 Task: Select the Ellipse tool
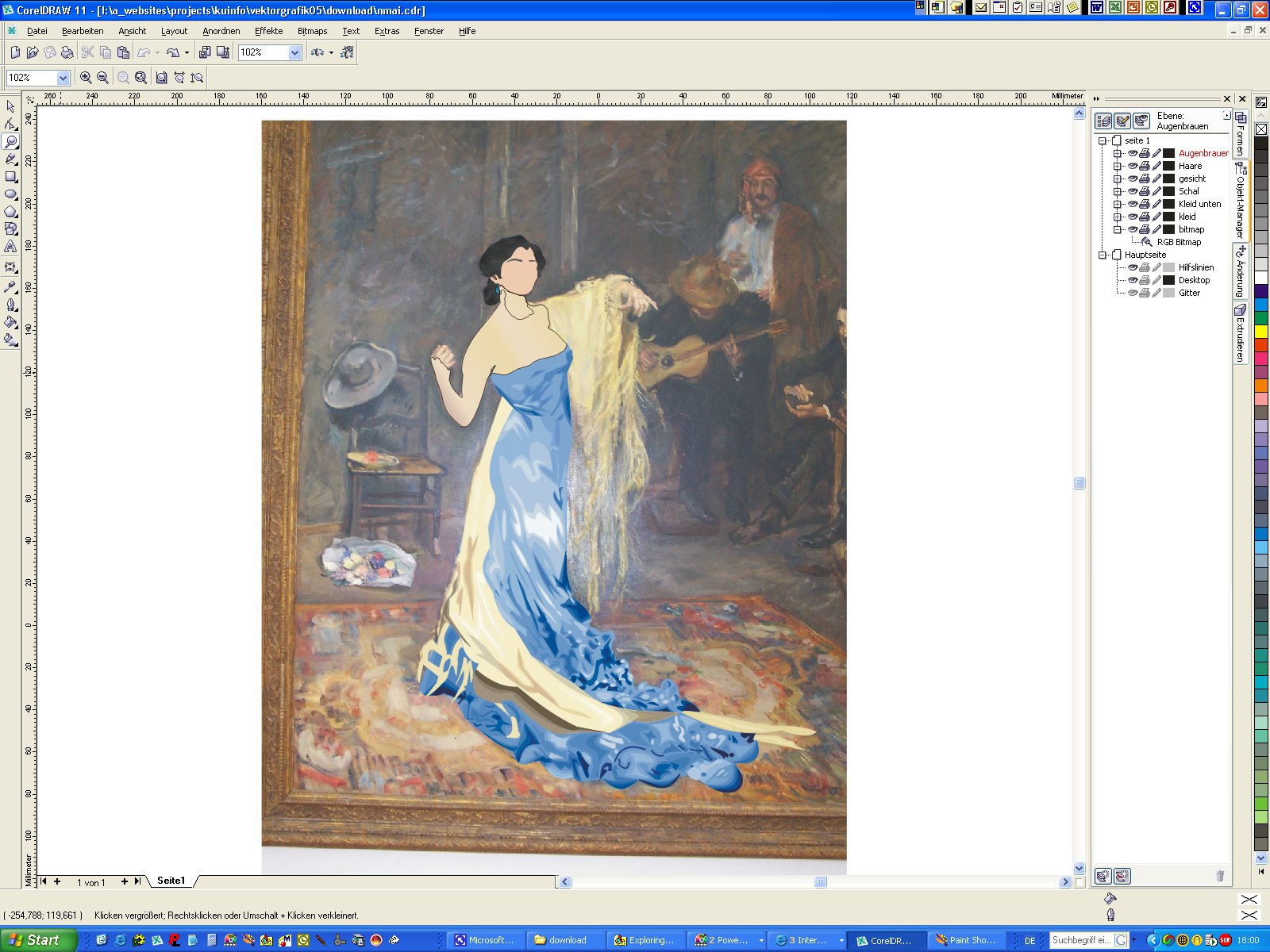[x=10, y=194]
